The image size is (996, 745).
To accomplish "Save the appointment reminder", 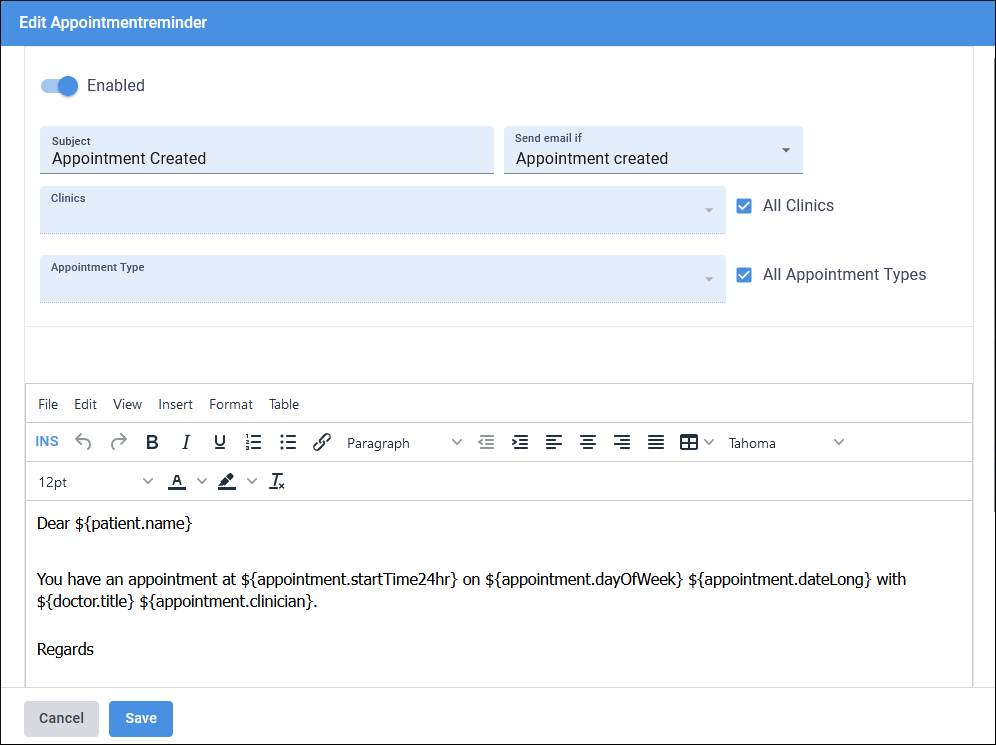I will 140,718.
